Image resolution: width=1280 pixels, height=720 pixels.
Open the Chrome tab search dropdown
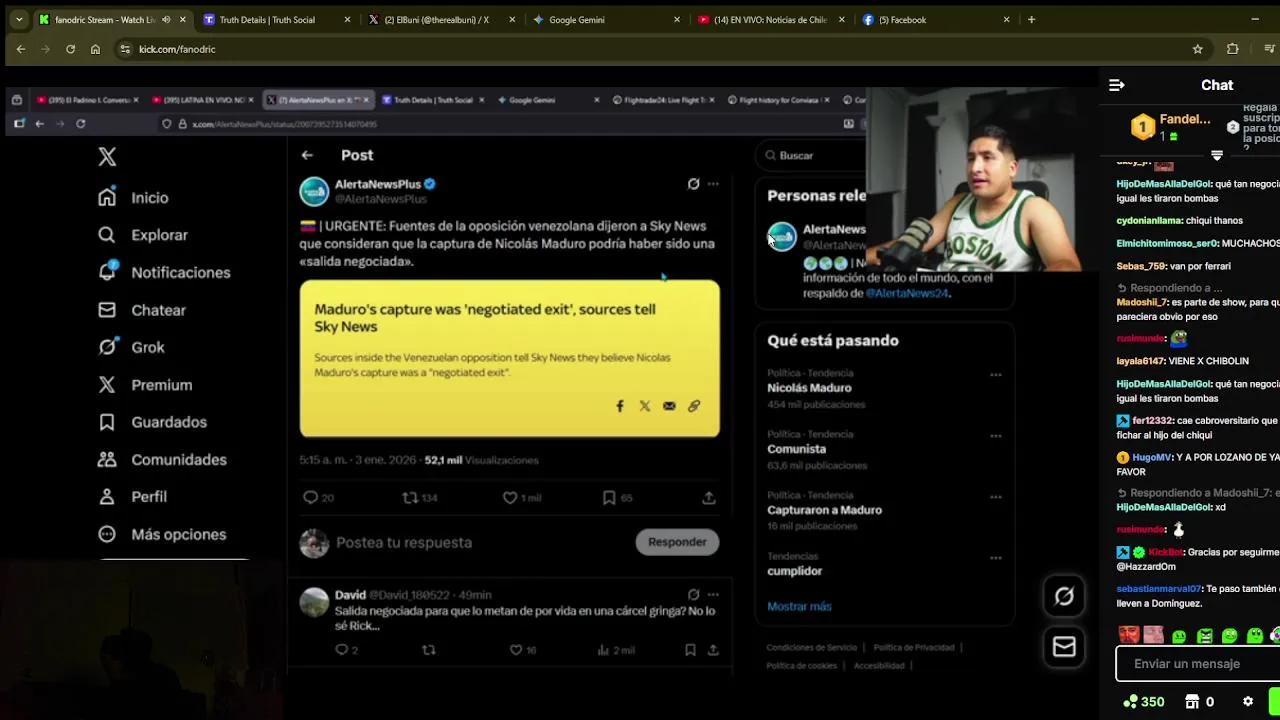[18, 19]
